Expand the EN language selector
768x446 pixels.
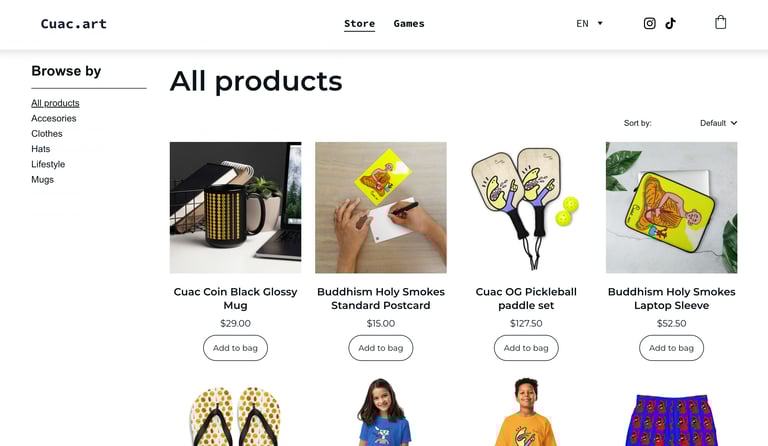pyautogui.click(x=589, y=23)
